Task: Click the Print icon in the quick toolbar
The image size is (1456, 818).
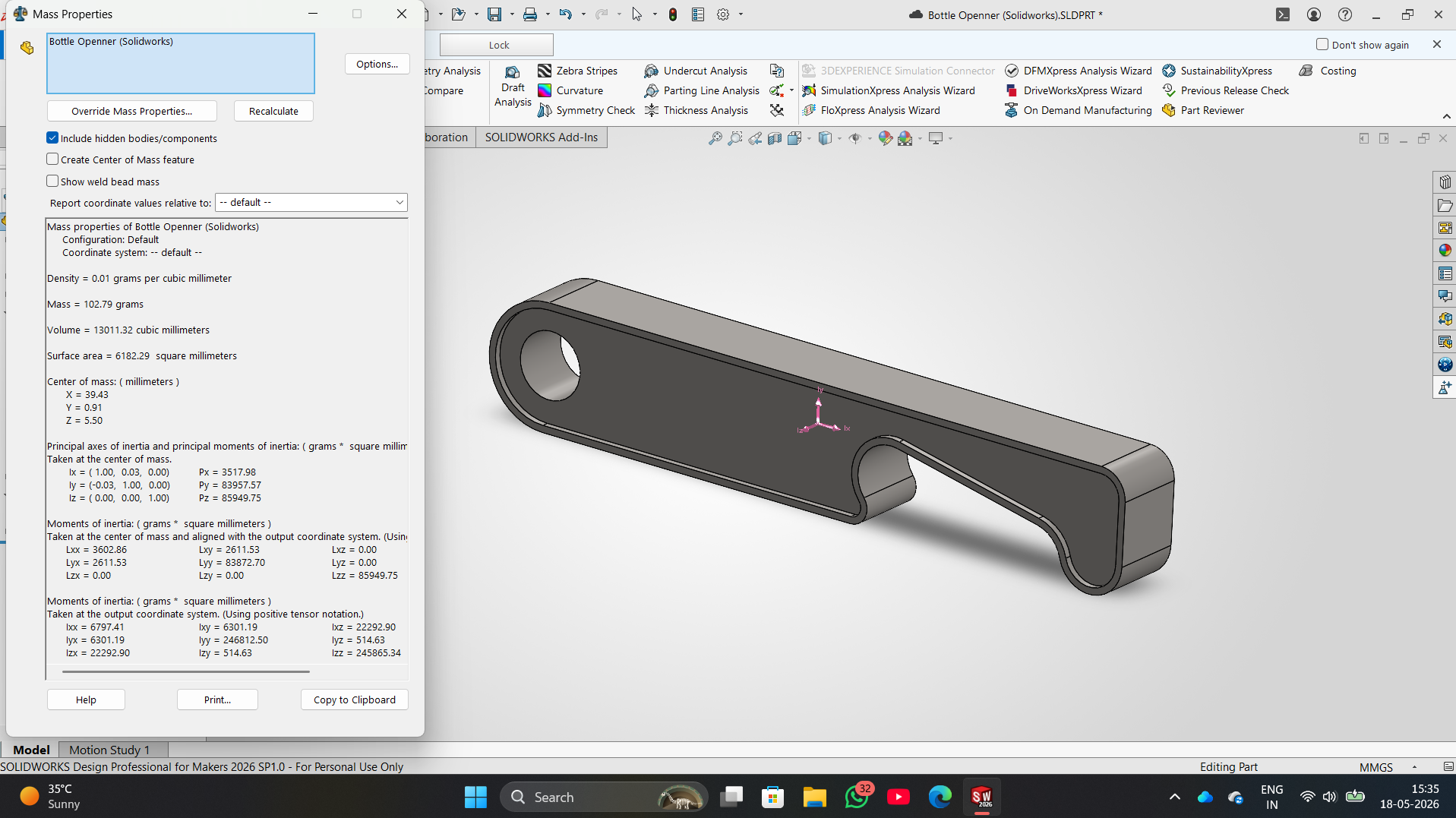Action: point(530,14)
